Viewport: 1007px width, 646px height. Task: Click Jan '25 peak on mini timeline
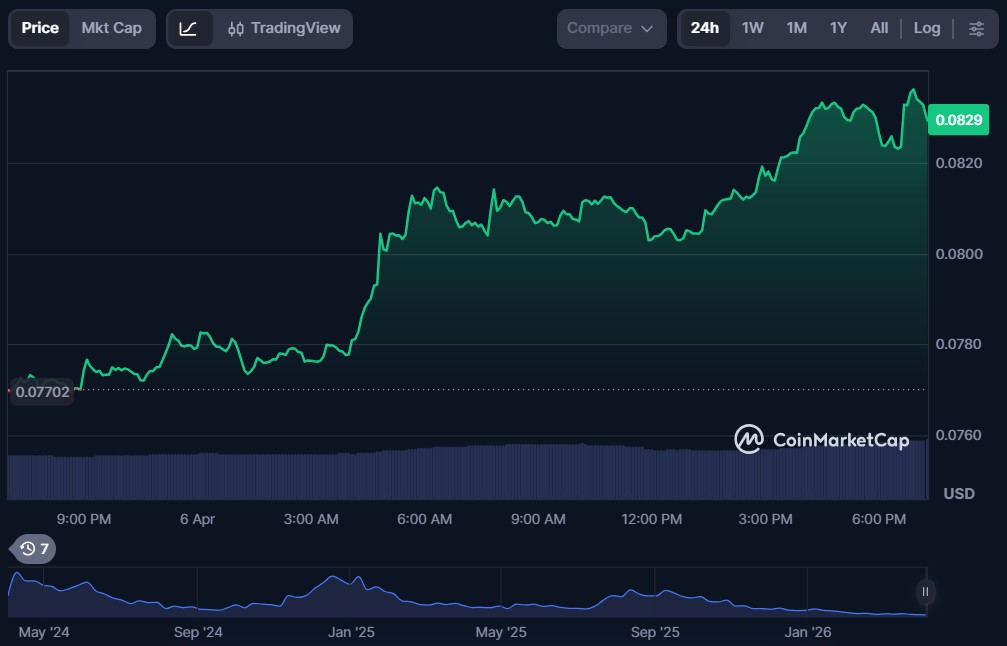pos(332,581)
